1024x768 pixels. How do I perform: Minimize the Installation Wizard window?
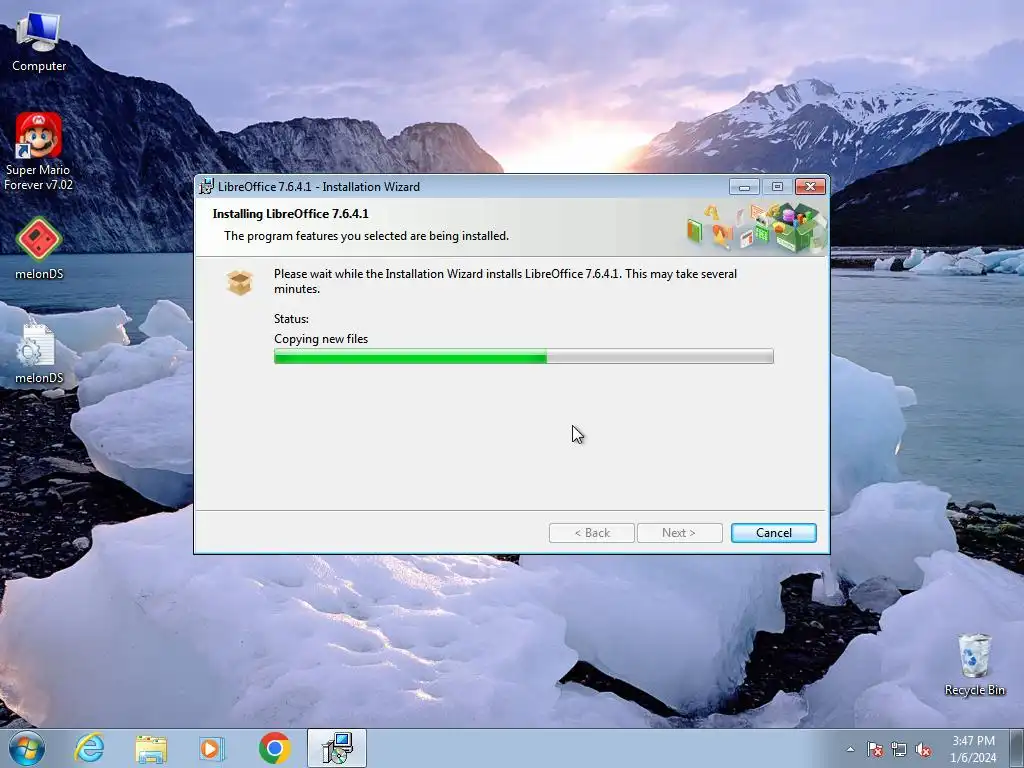pos(744,187)
